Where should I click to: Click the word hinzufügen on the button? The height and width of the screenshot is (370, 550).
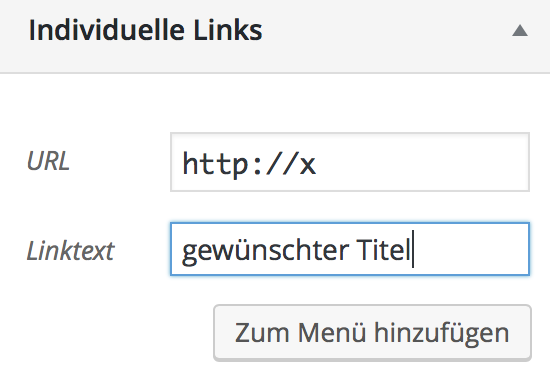pos(442,333)
